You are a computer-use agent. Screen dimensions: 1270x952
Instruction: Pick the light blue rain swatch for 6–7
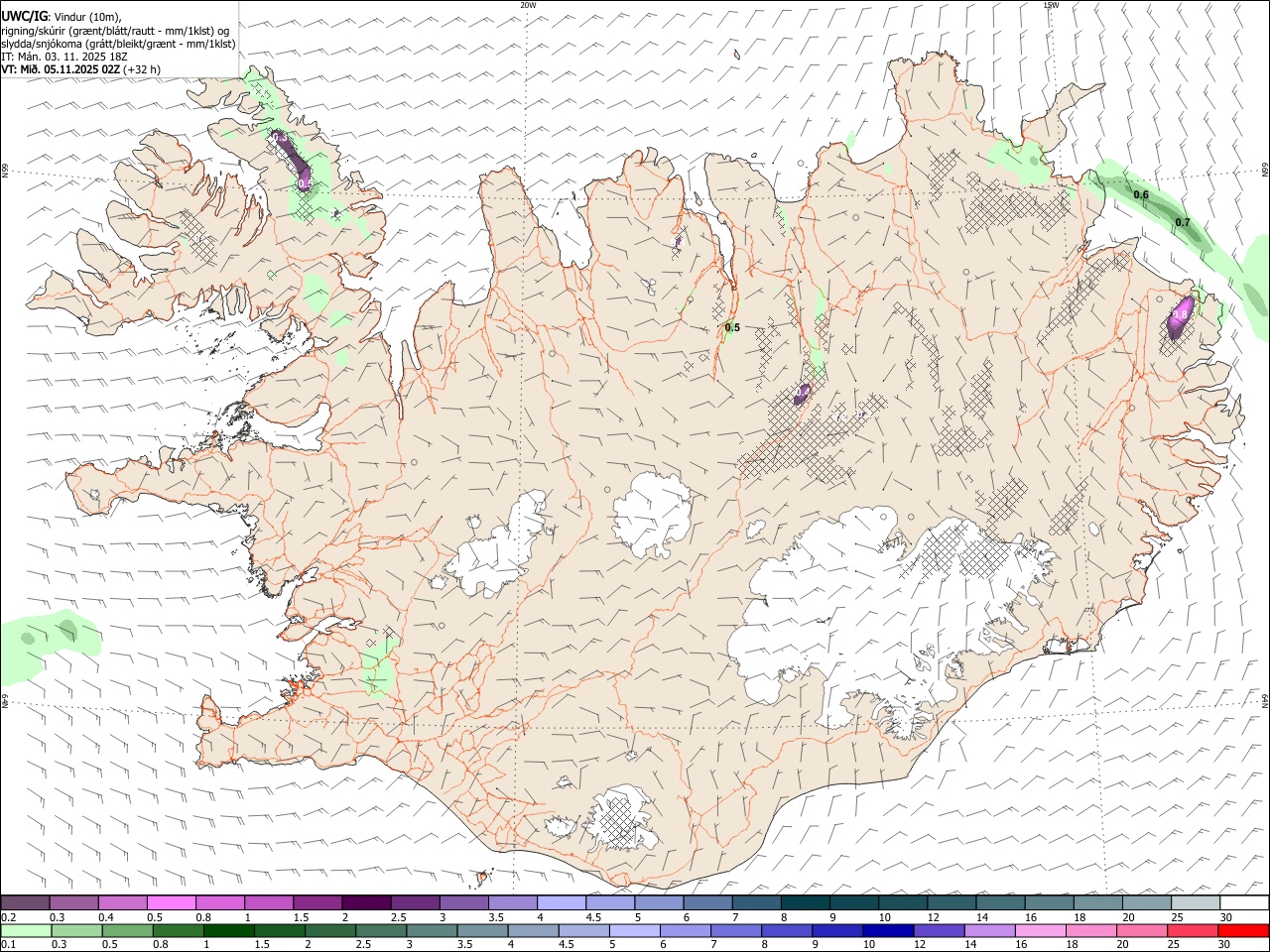click(x=685, y=930)
